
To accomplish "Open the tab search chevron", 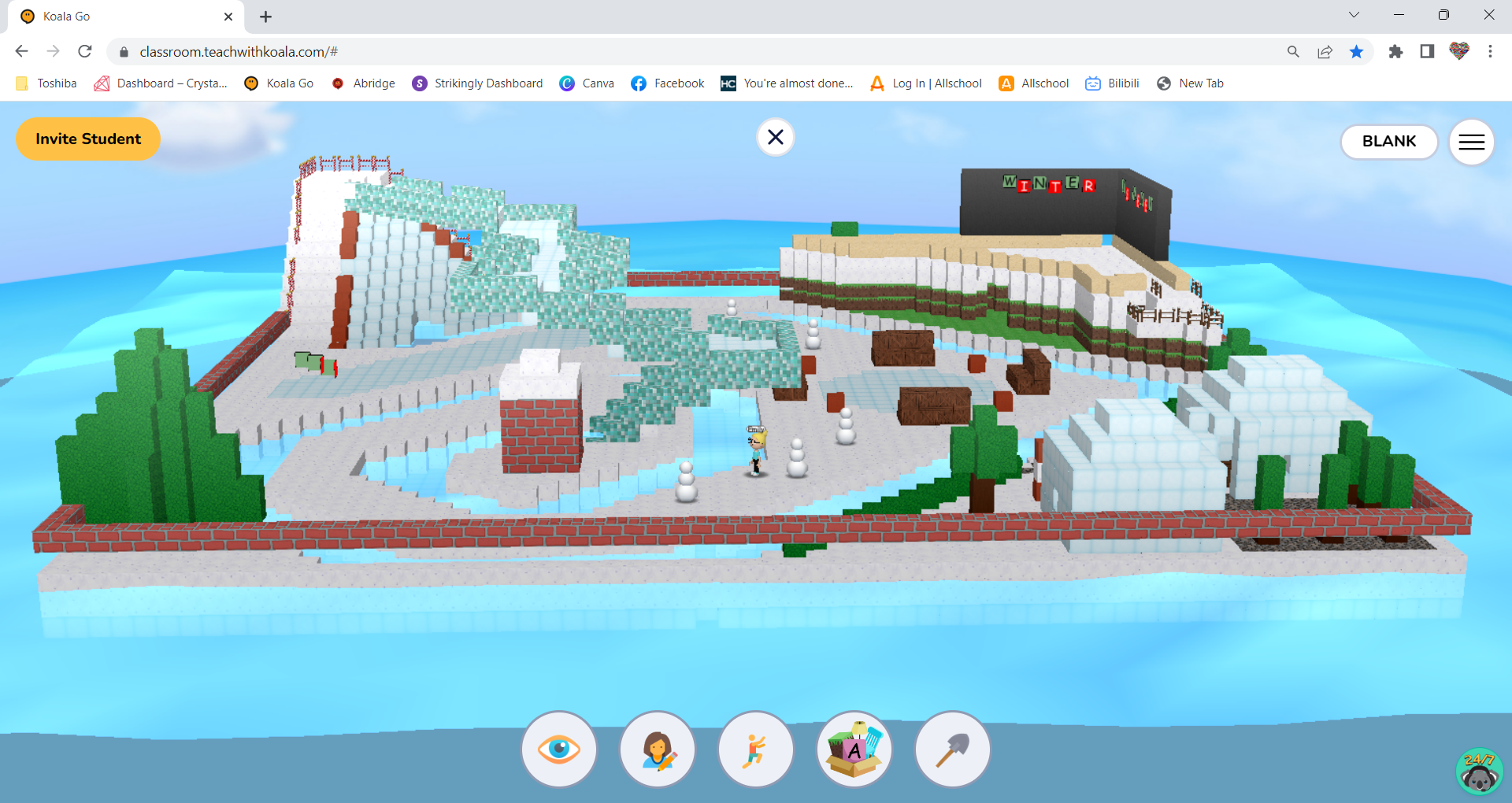I will point(1354,14).
